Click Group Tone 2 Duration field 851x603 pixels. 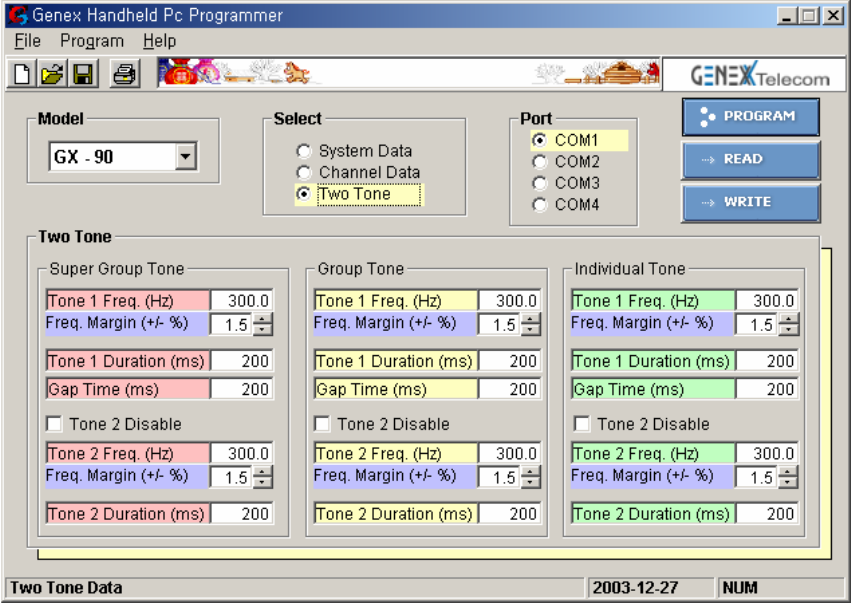510,513
